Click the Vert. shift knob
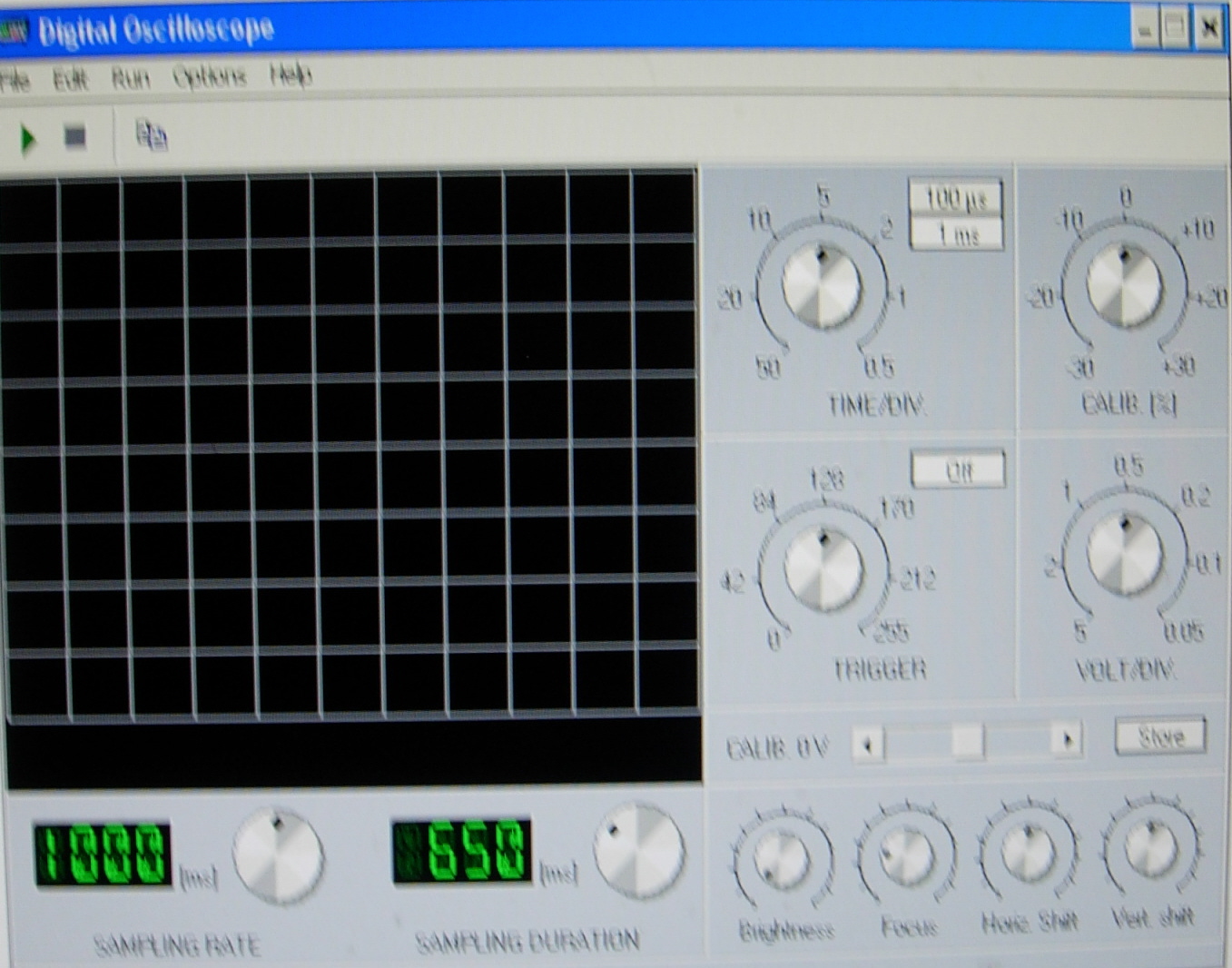1232x968 pixels. pyautogui.click(x=1151, y=848)
